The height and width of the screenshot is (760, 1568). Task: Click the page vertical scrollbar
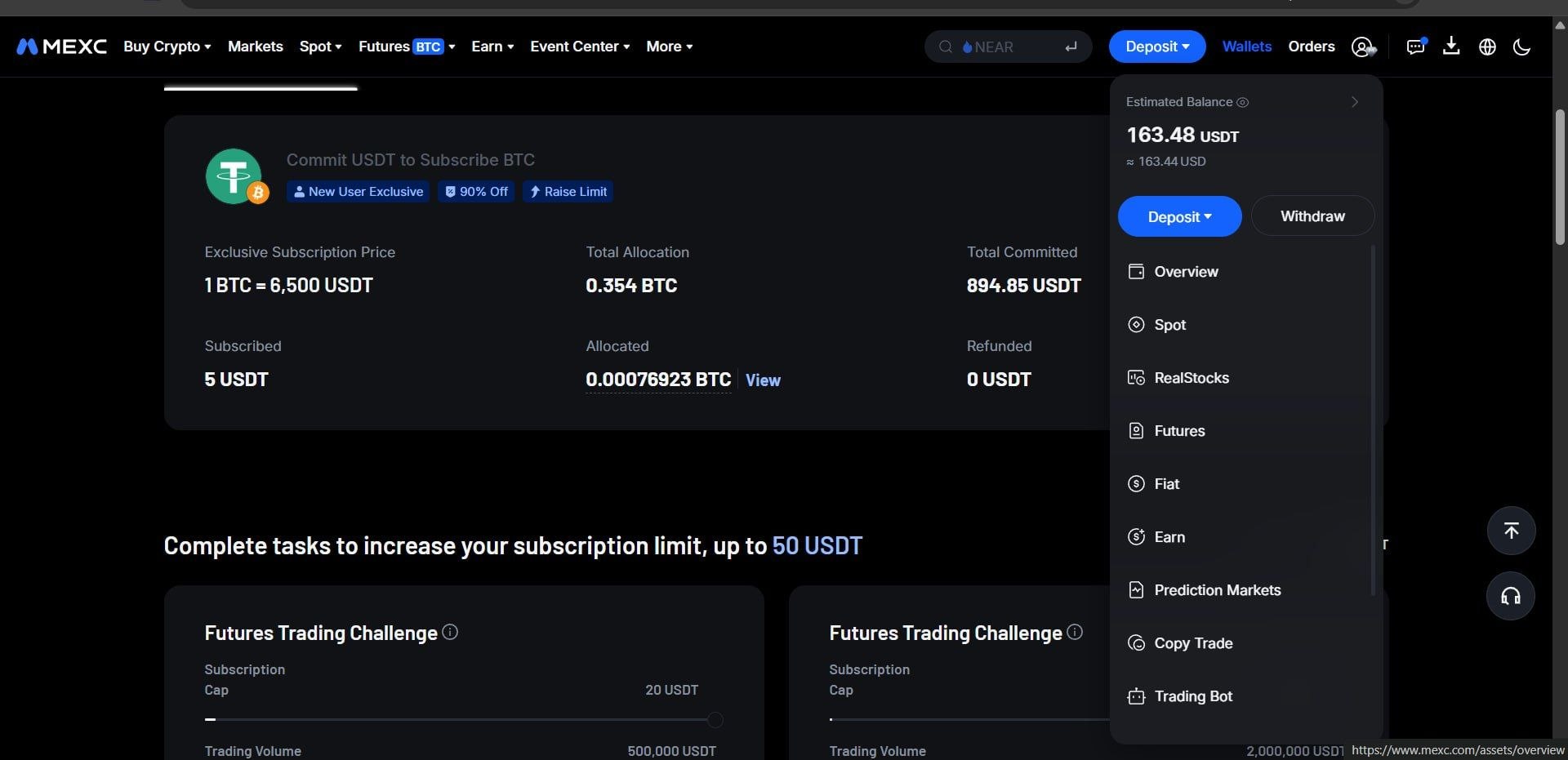[x=1560, y=176]
